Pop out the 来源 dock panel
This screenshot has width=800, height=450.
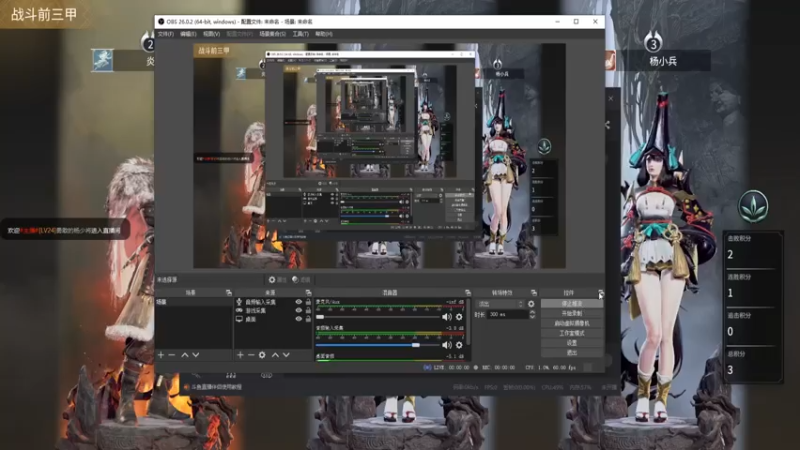pos(308,292)
